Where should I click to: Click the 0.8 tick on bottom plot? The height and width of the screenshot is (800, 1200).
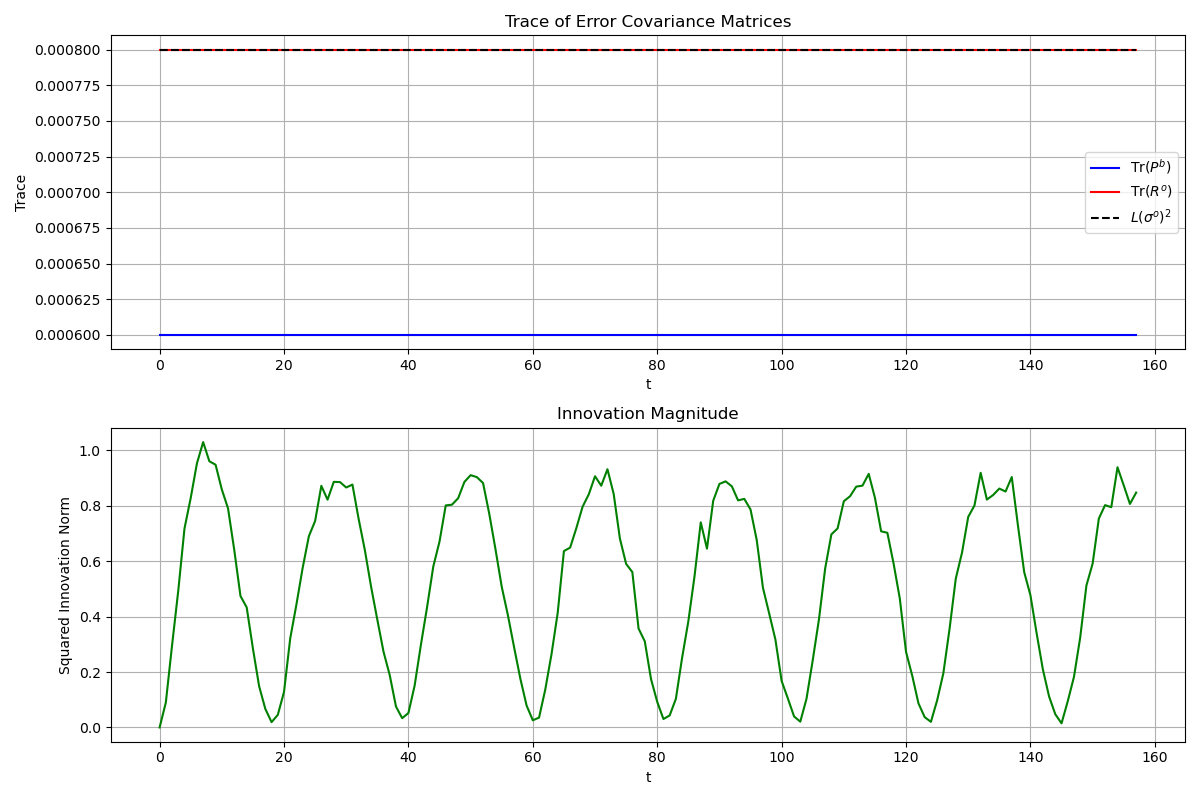pyautogui.click(x=92, y=506)
